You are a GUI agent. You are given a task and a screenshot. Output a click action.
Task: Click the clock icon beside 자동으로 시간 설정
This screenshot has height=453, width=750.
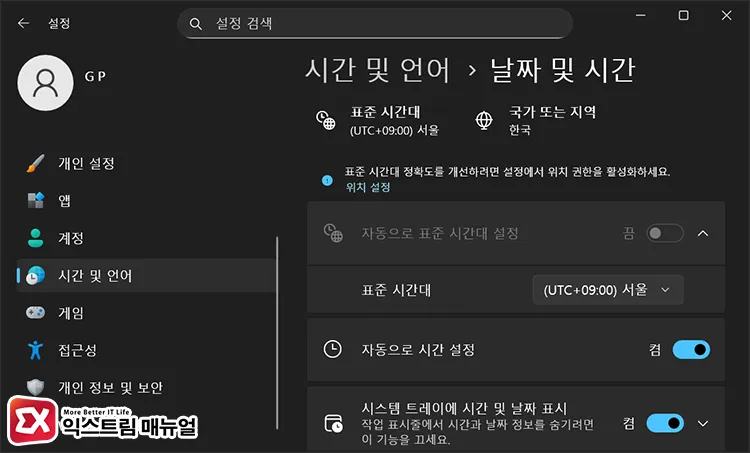pyautogui.click(x=332, y=349)
